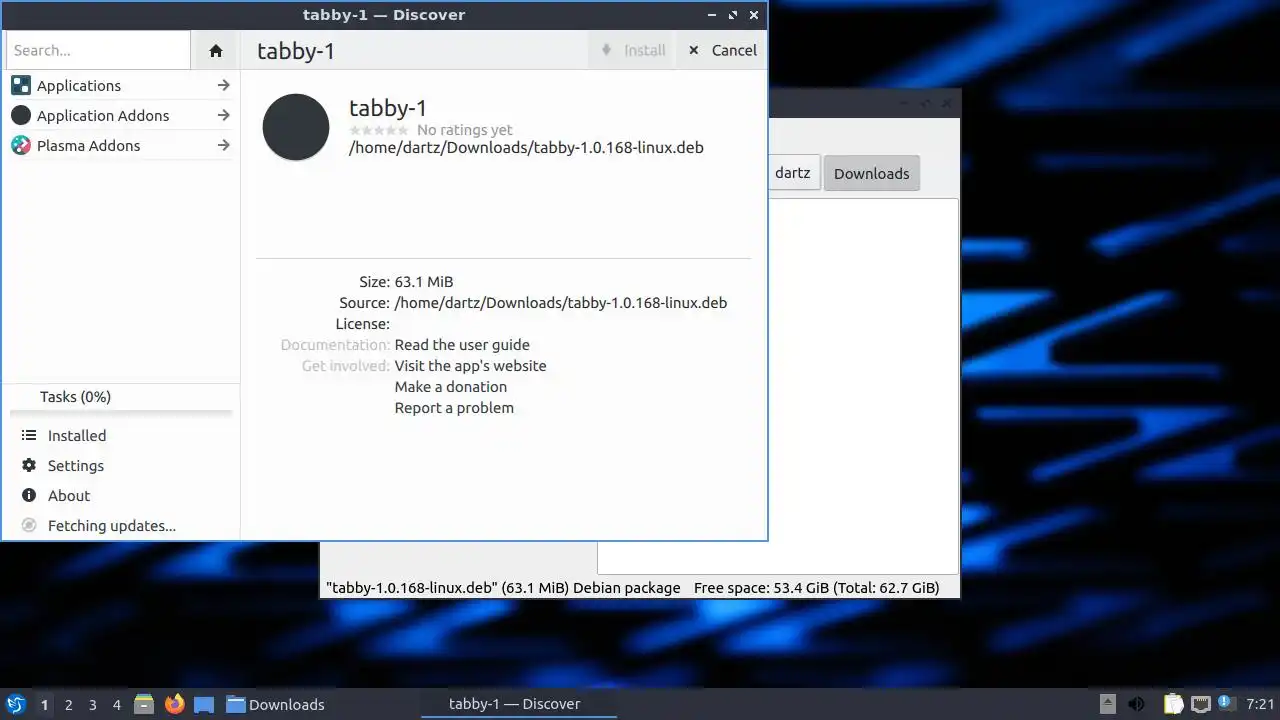Open the Installed page in sidebar
The height and width of the screenshot is (720, 1280).
coord(77,435)
